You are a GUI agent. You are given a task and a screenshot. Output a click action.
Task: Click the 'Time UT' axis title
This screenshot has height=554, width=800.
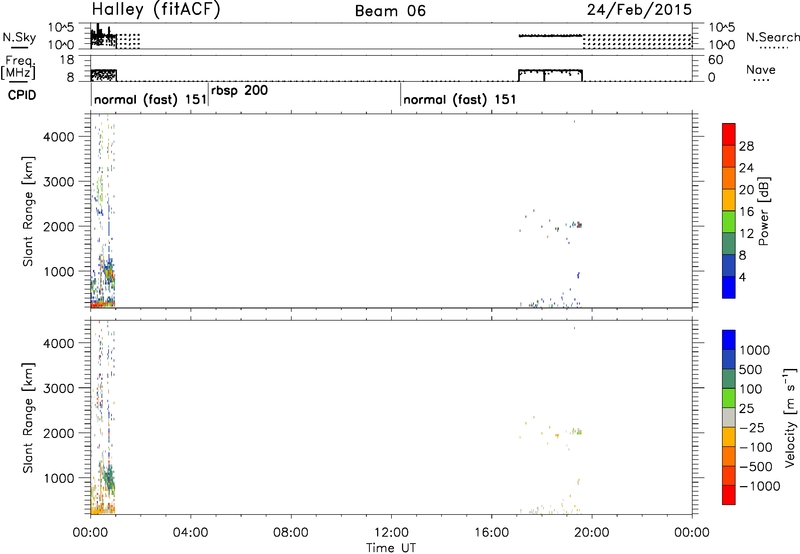[x=391, y=548]
